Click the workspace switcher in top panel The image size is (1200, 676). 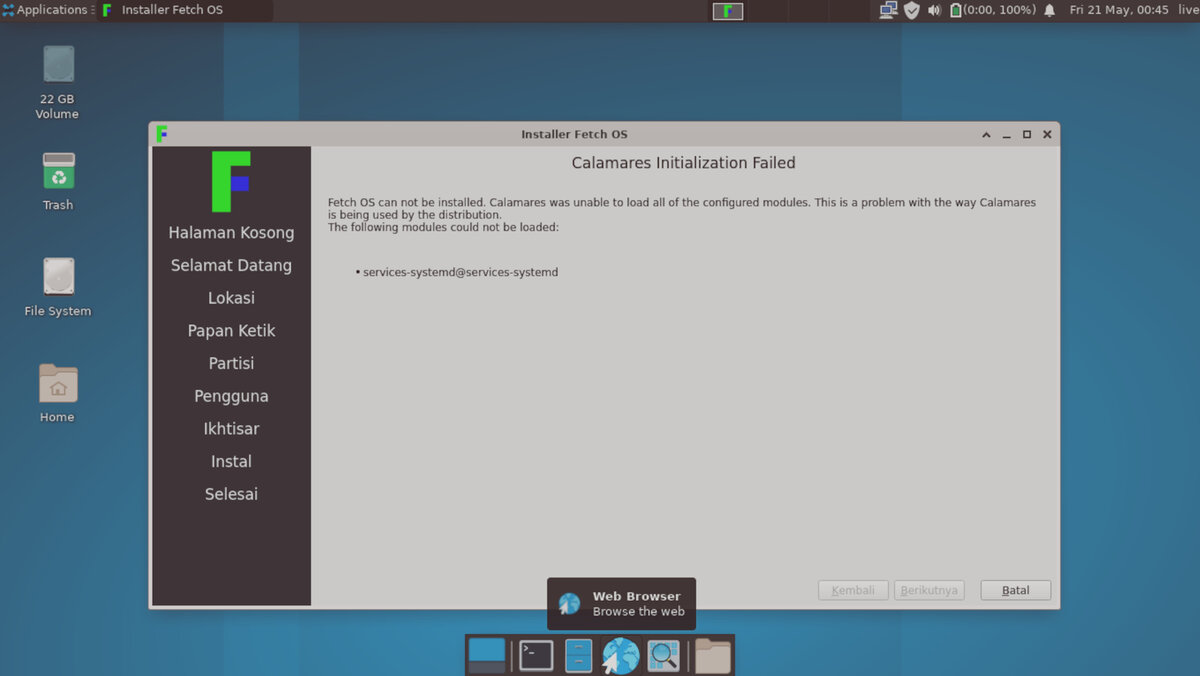pos(727,11)
